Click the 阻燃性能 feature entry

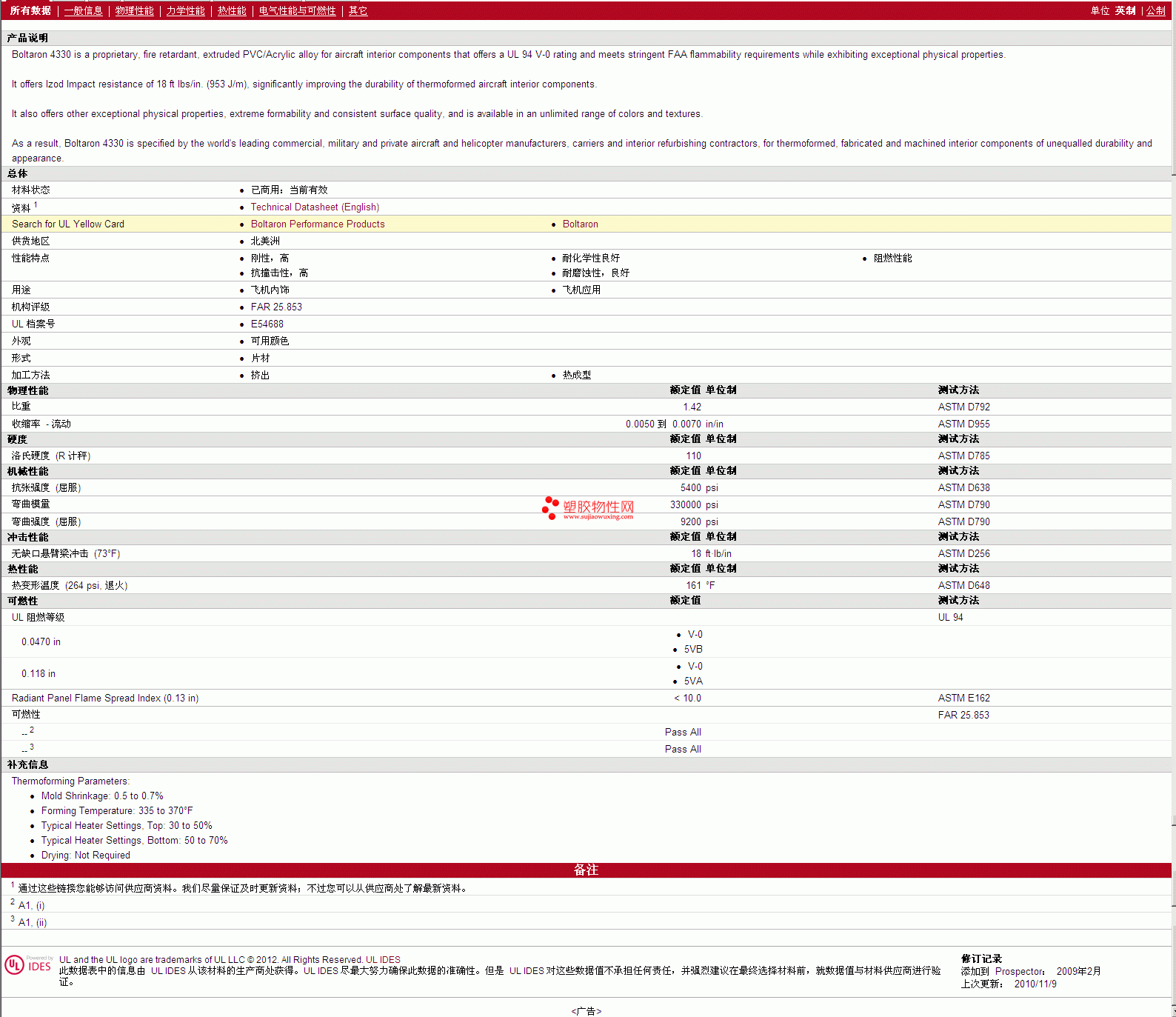click(892, 258)
